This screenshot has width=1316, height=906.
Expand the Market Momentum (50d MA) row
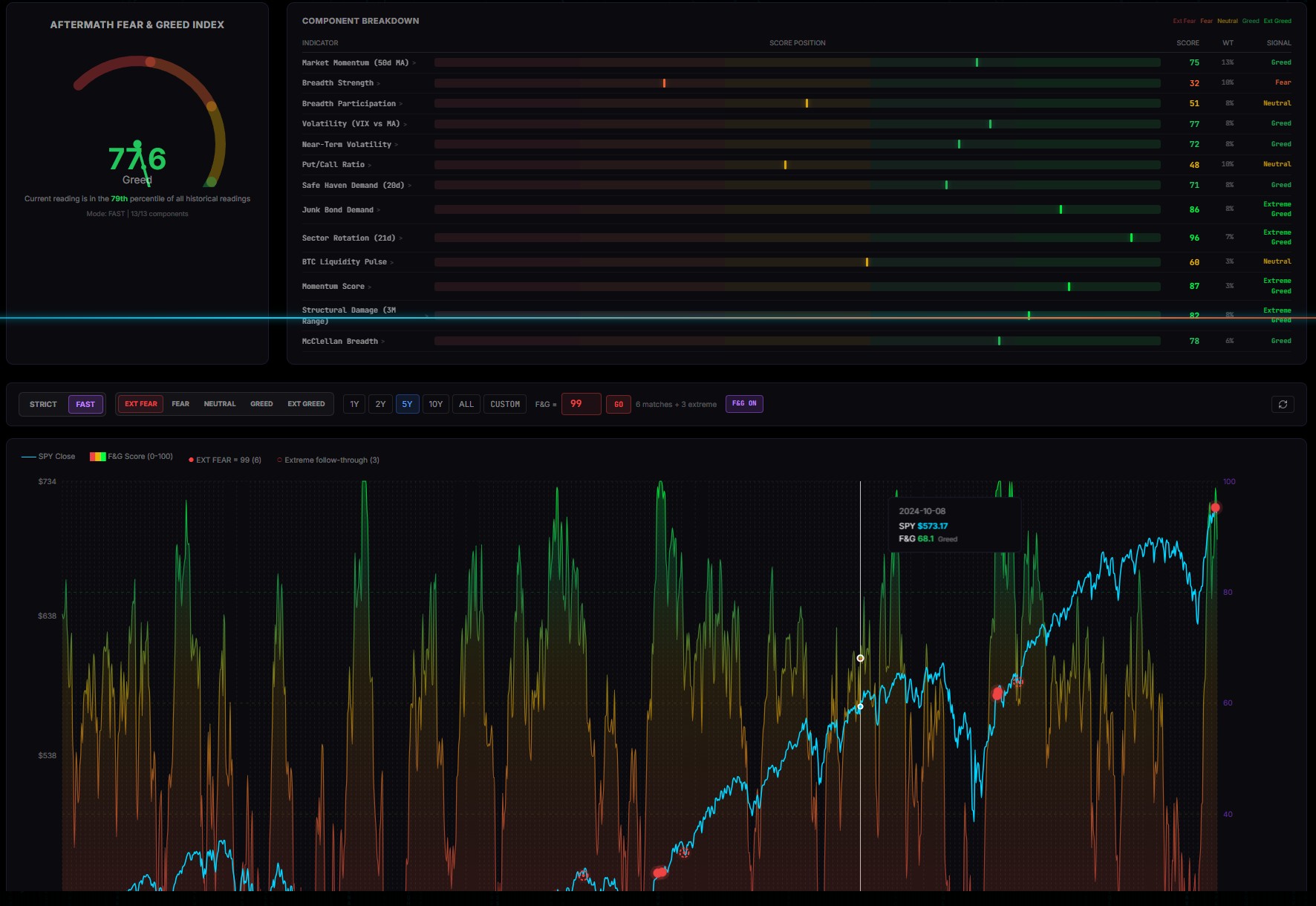click(x=414, y=63)
